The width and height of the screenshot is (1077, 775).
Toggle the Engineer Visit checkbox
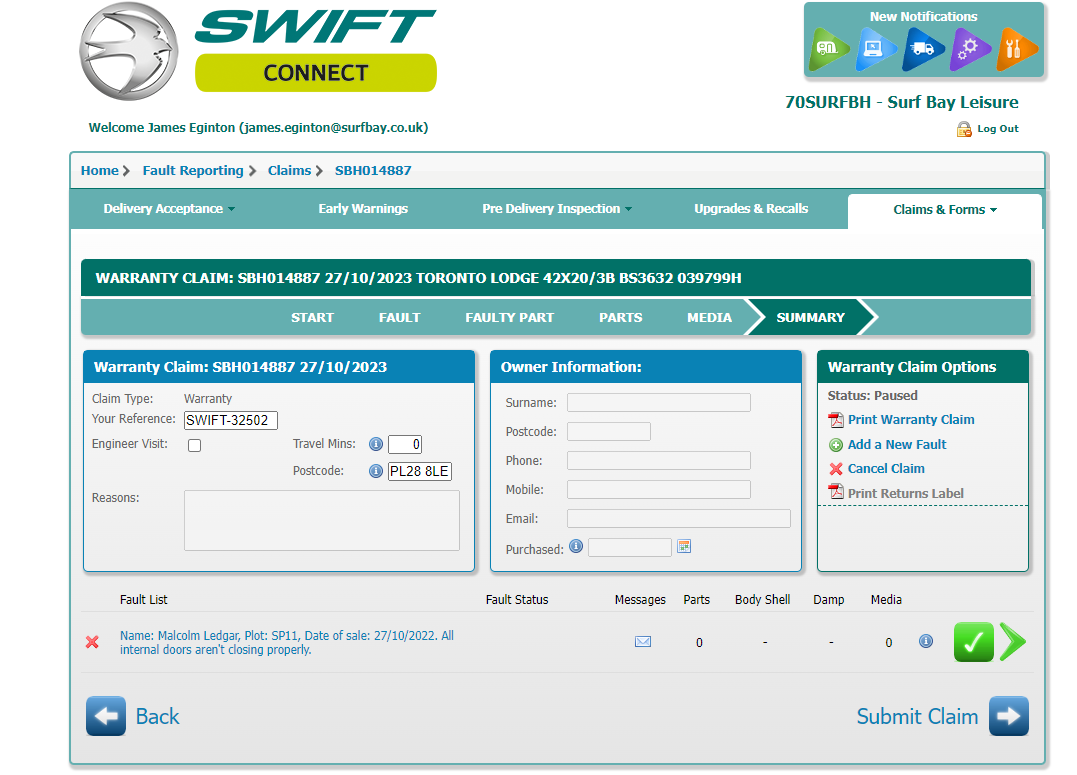194,445
